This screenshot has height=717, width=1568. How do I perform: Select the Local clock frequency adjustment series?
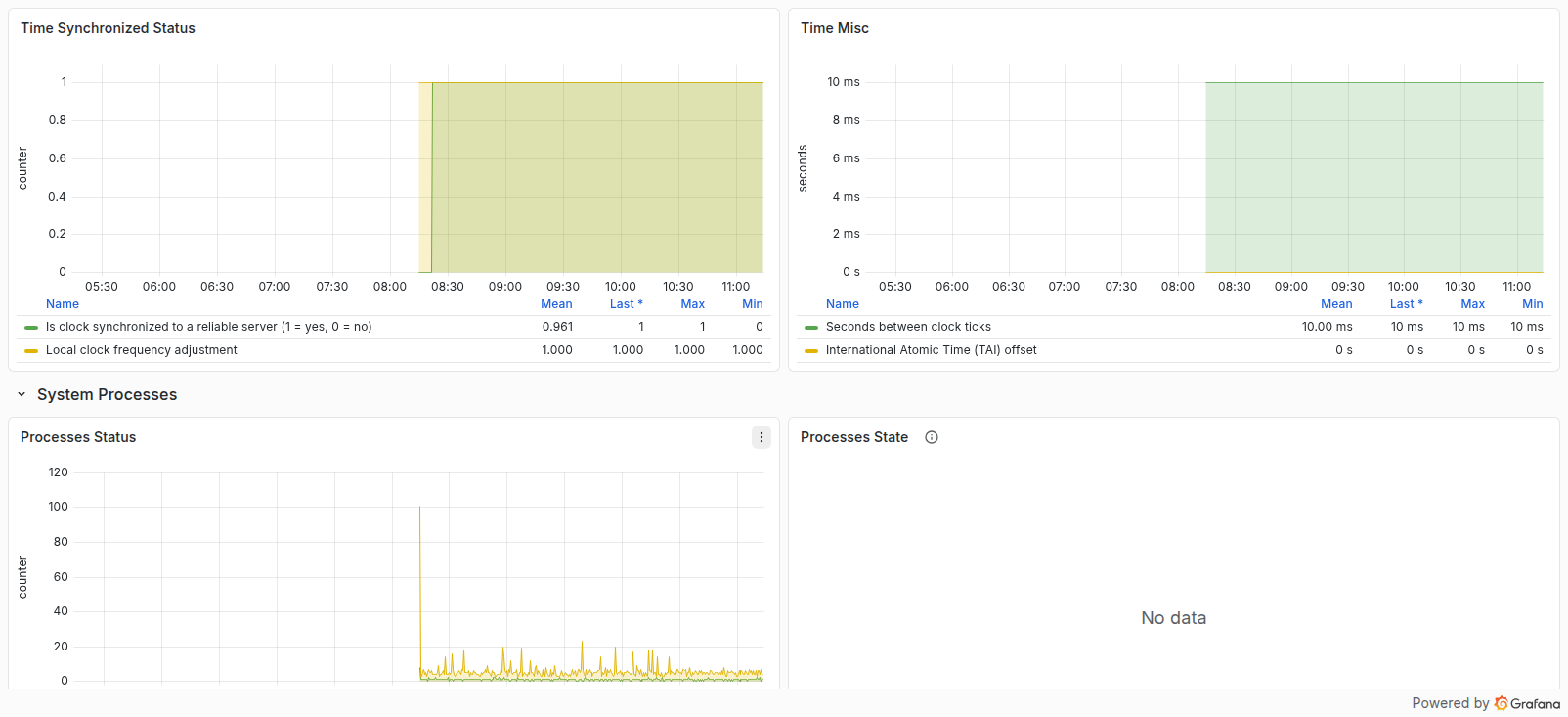point(142,350)
